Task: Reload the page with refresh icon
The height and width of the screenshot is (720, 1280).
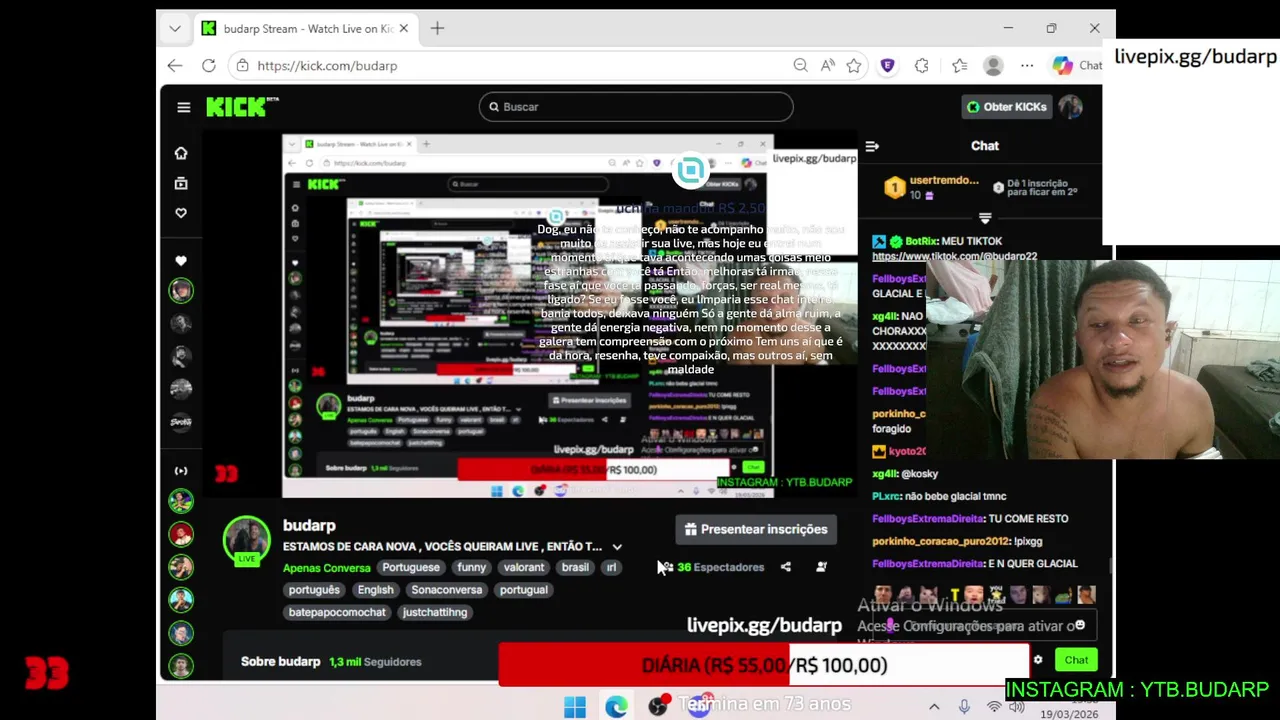Action: 208,66
